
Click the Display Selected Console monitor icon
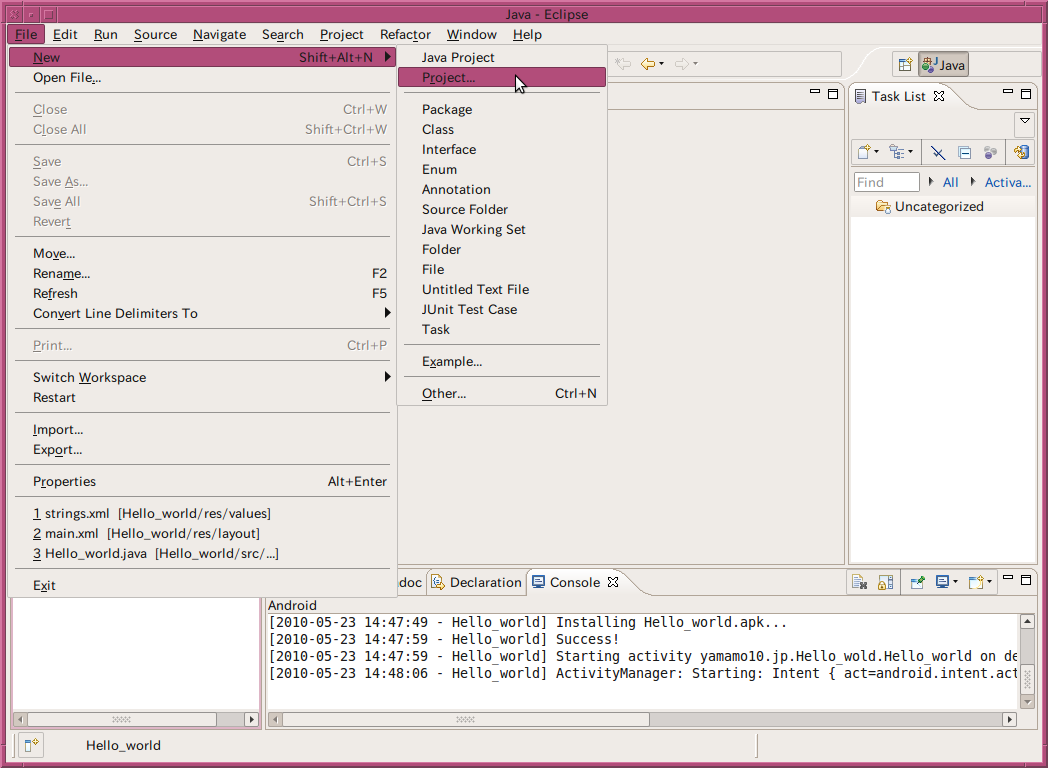pos(942,582)
